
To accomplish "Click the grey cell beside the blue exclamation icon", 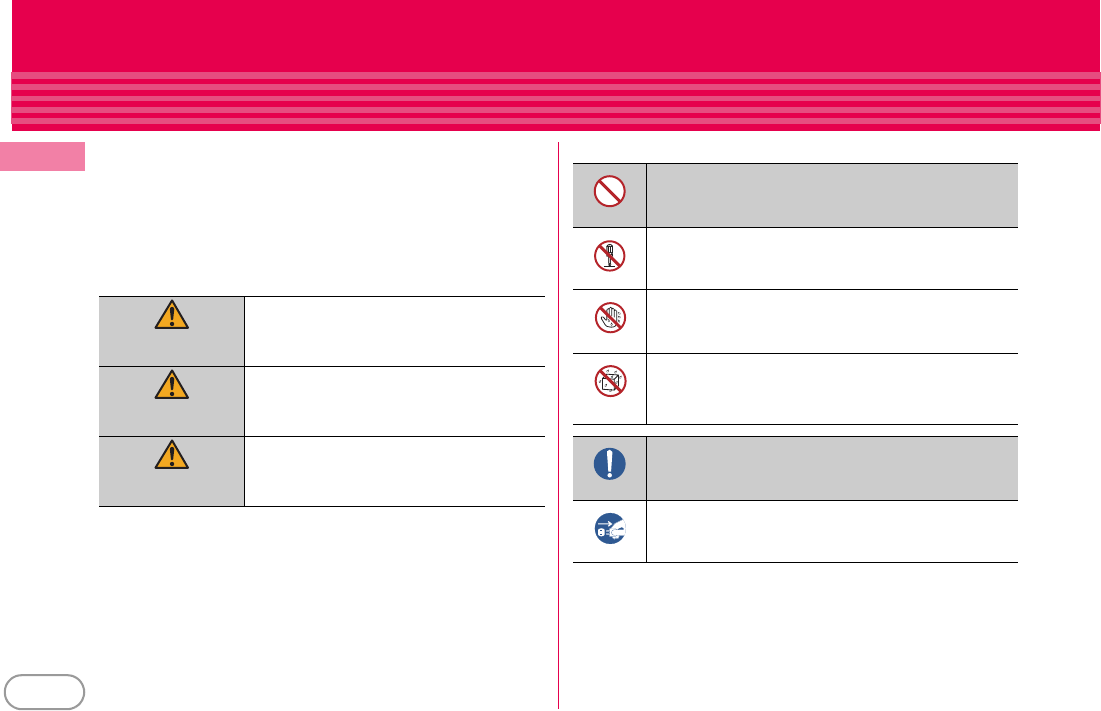I will click(832, 468).
